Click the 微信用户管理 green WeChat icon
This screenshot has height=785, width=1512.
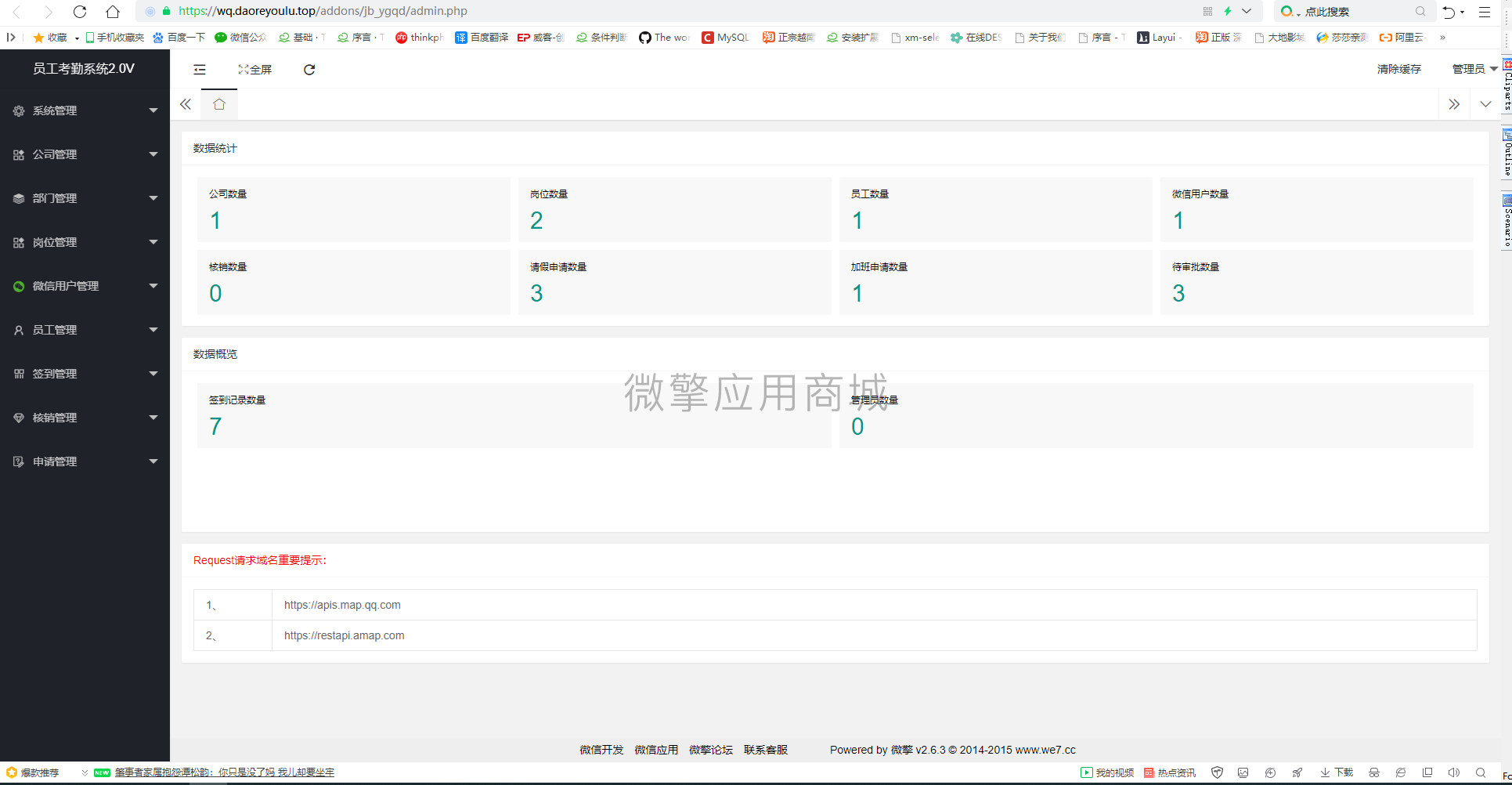click(x=19, y=287)
